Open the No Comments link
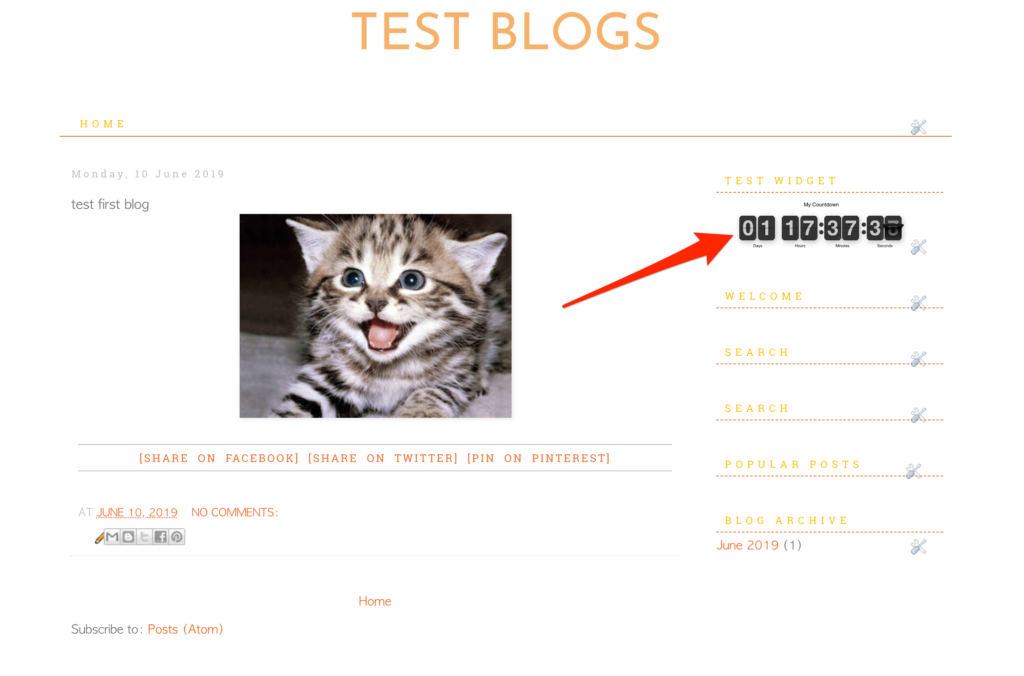 [234, 512]
